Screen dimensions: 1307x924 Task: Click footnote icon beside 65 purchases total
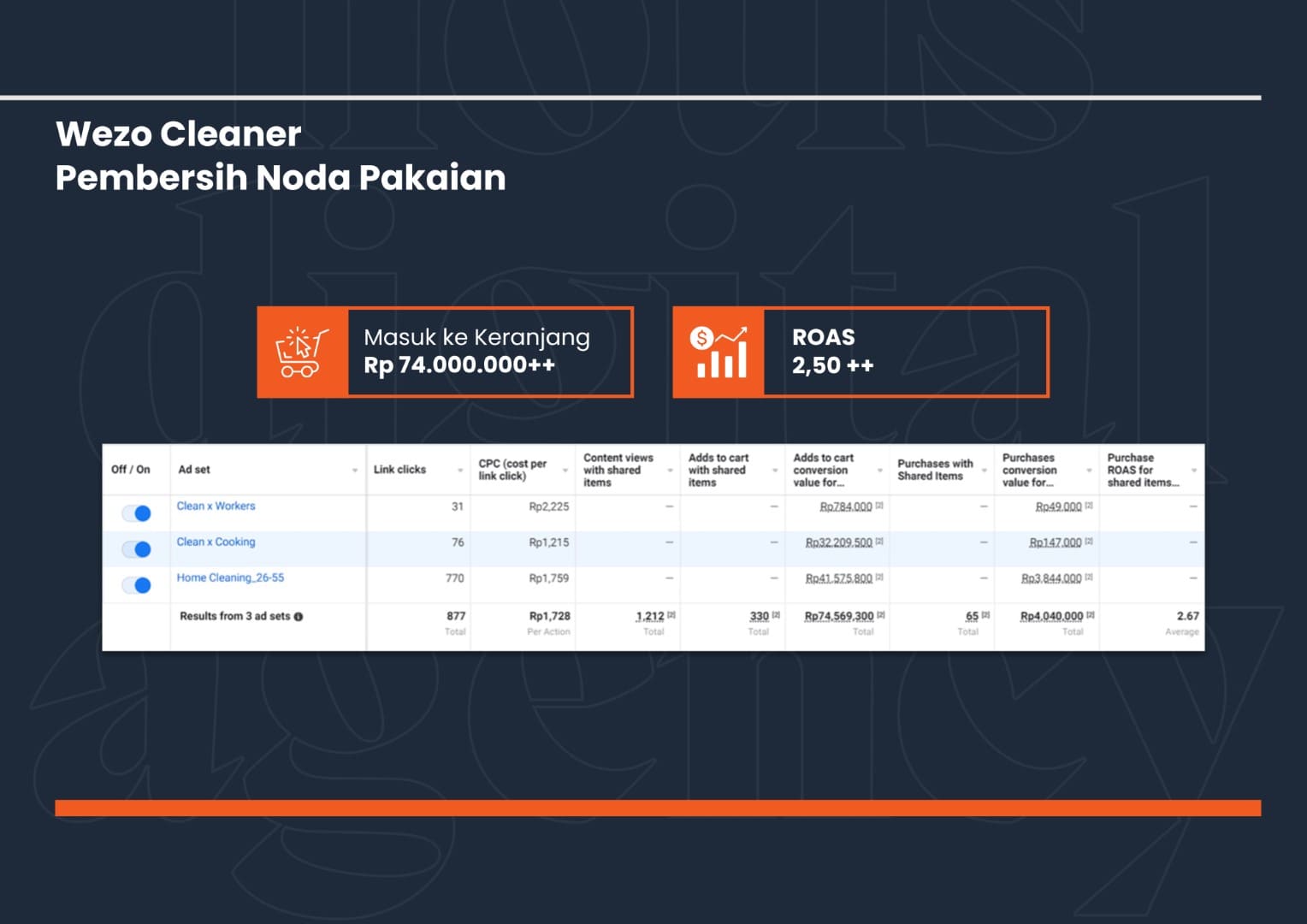985,615
